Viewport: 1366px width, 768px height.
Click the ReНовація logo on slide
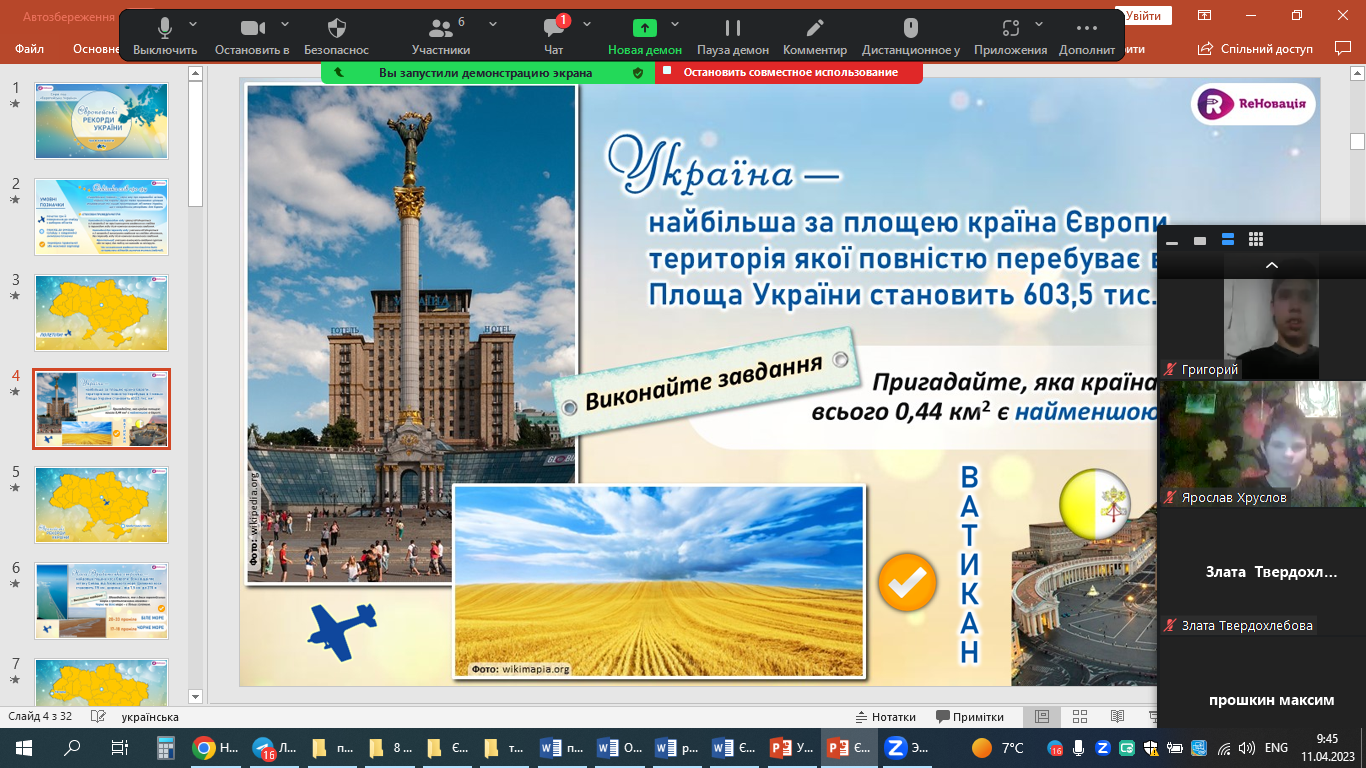(1253, 104)
